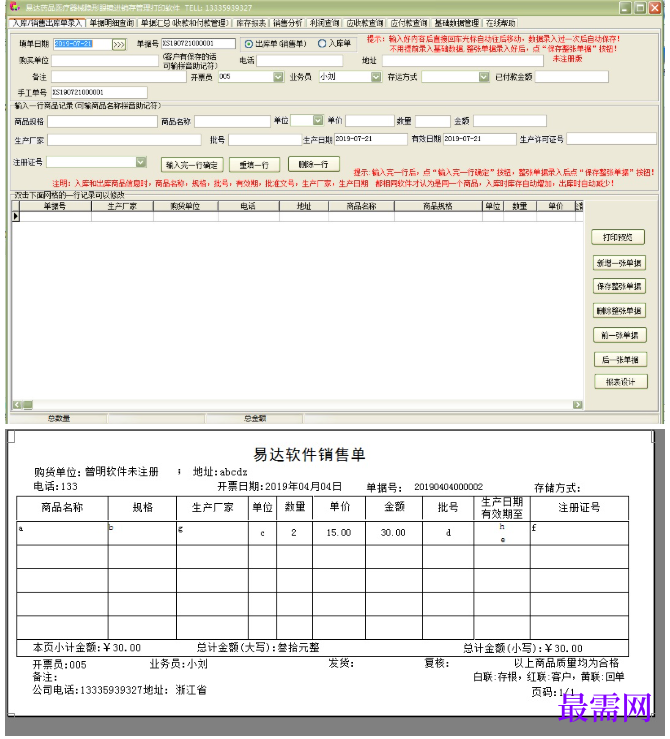Click the 有效日期 date field
Screen dimensions: 670x739
point(480,139)
